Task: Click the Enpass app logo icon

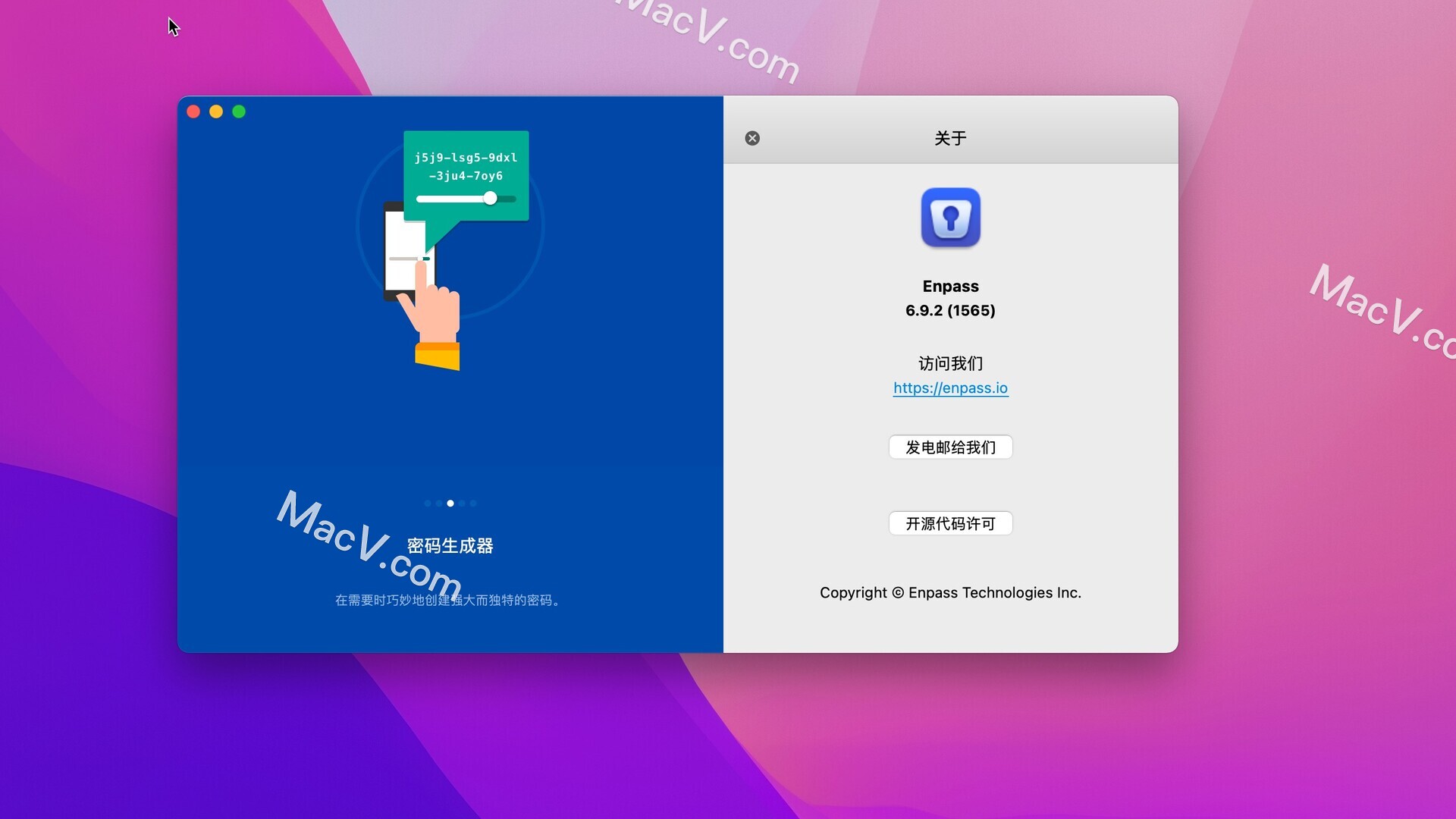Action: coord(950,218)
